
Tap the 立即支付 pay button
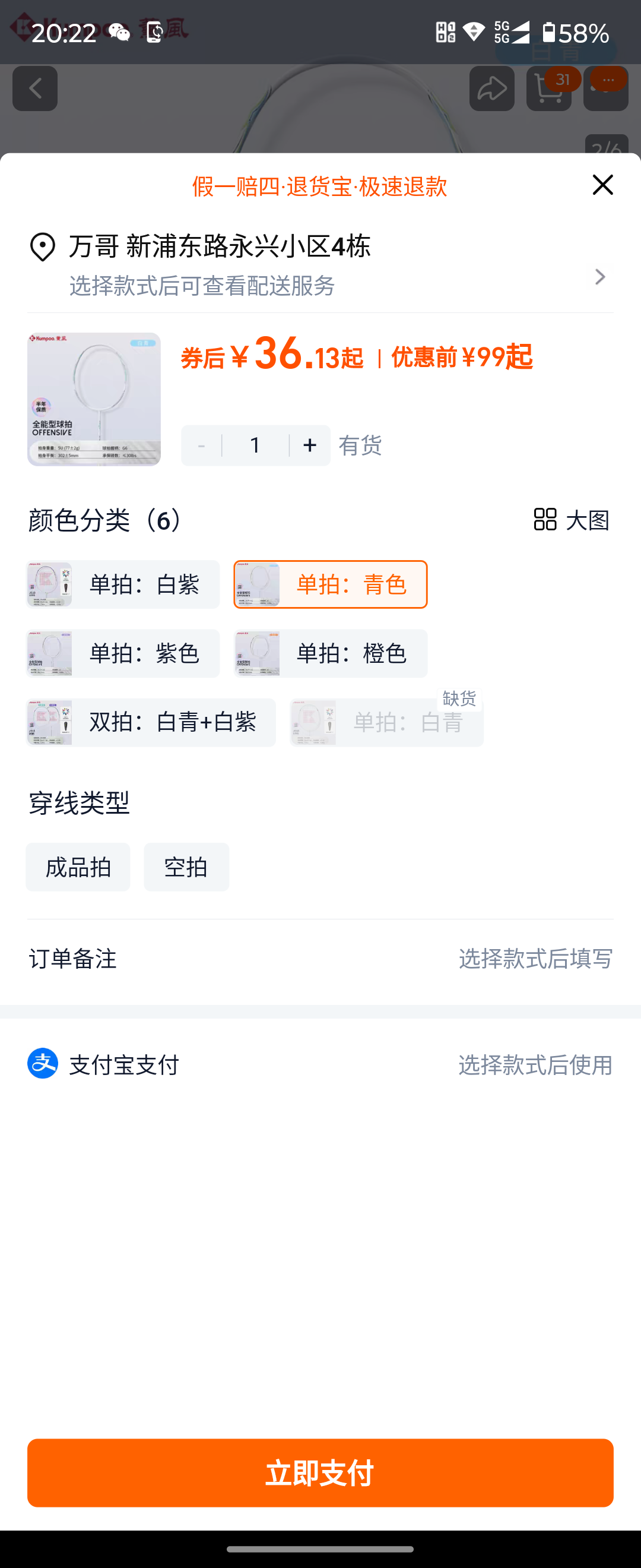click(320, 1472)
